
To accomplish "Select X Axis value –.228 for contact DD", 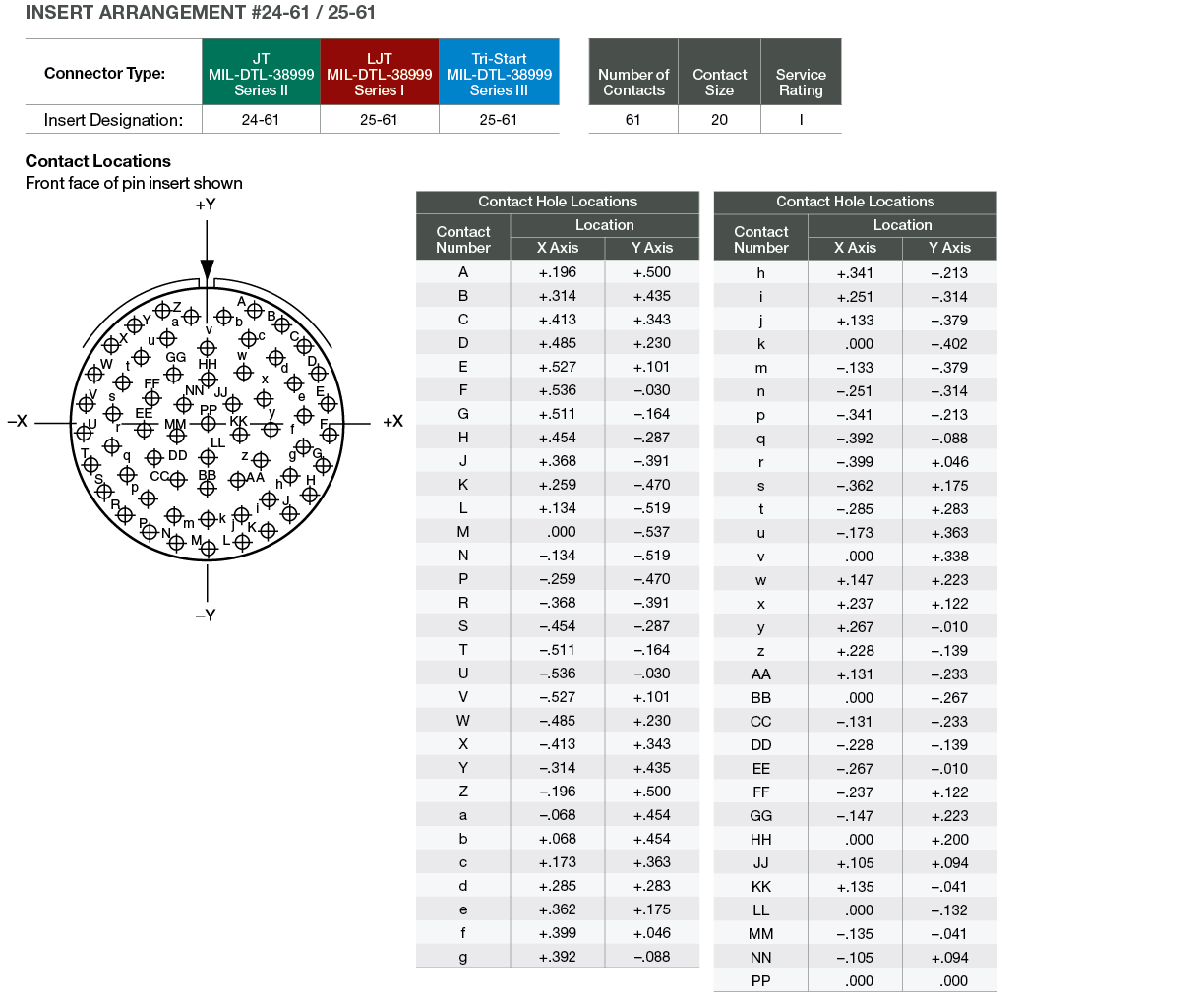I will (856, 745).
